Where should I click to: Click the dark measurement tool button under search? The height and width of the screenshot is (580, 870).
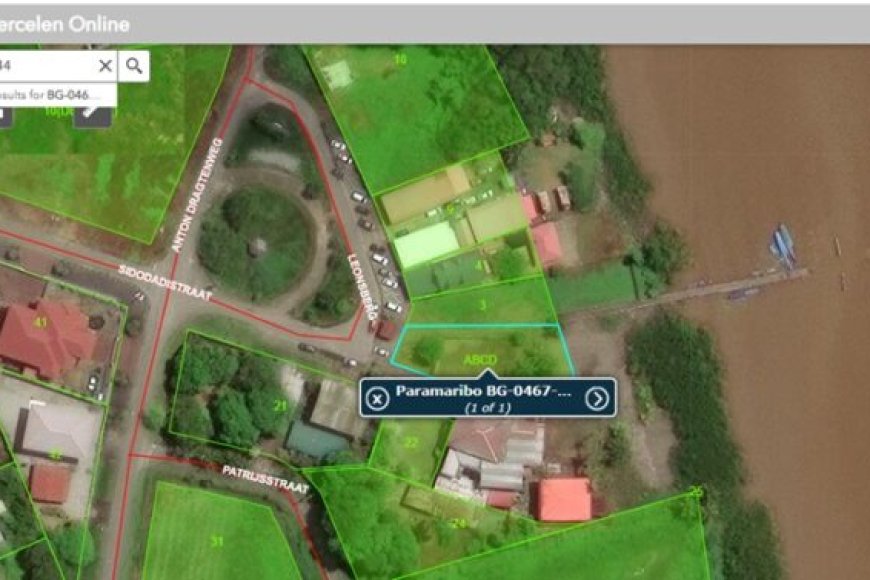93,116
